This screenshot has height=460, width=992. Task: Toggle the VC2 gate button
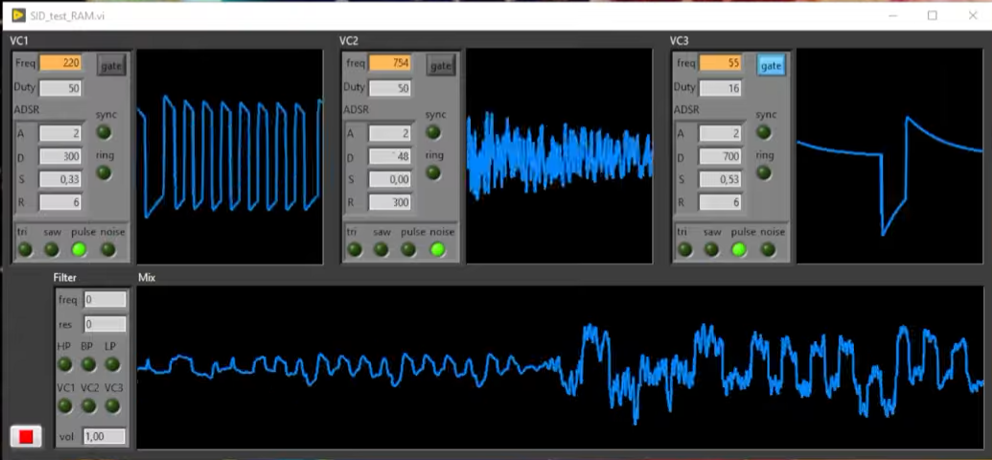click(441, 65)
